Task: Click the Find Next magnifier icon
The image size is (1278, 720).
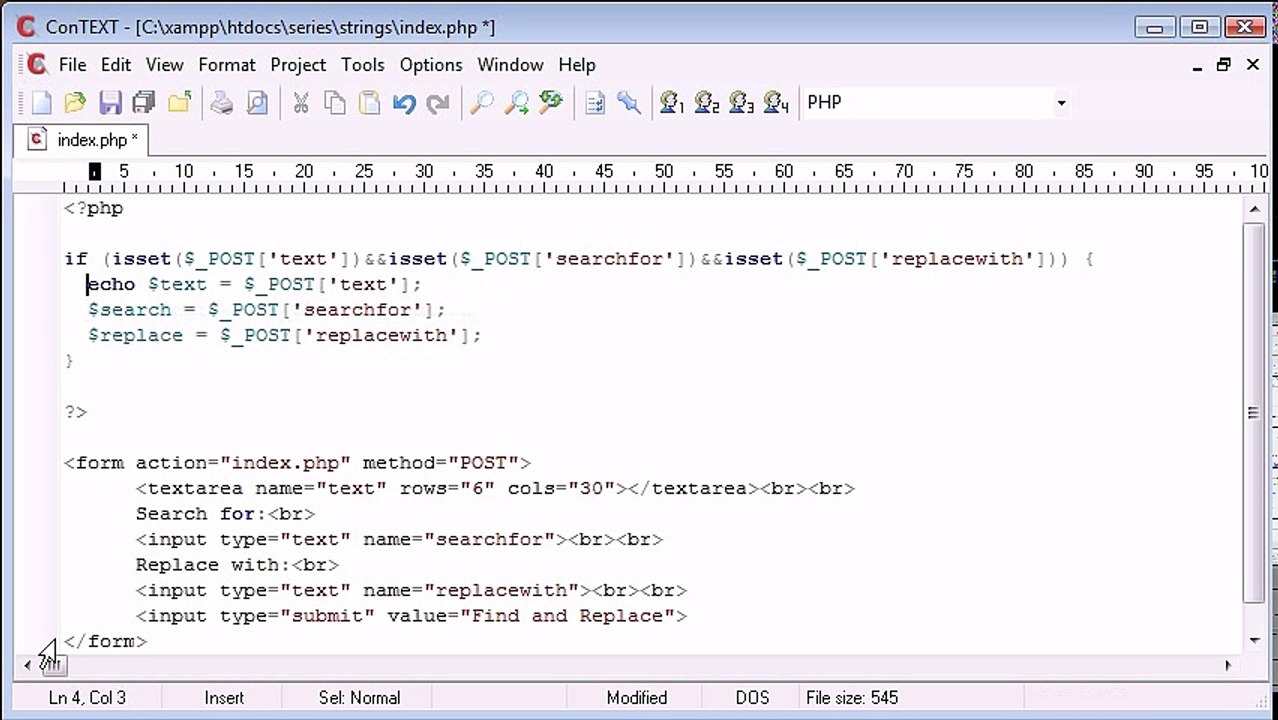Action: pyautogui.click(x=516, y=102)
